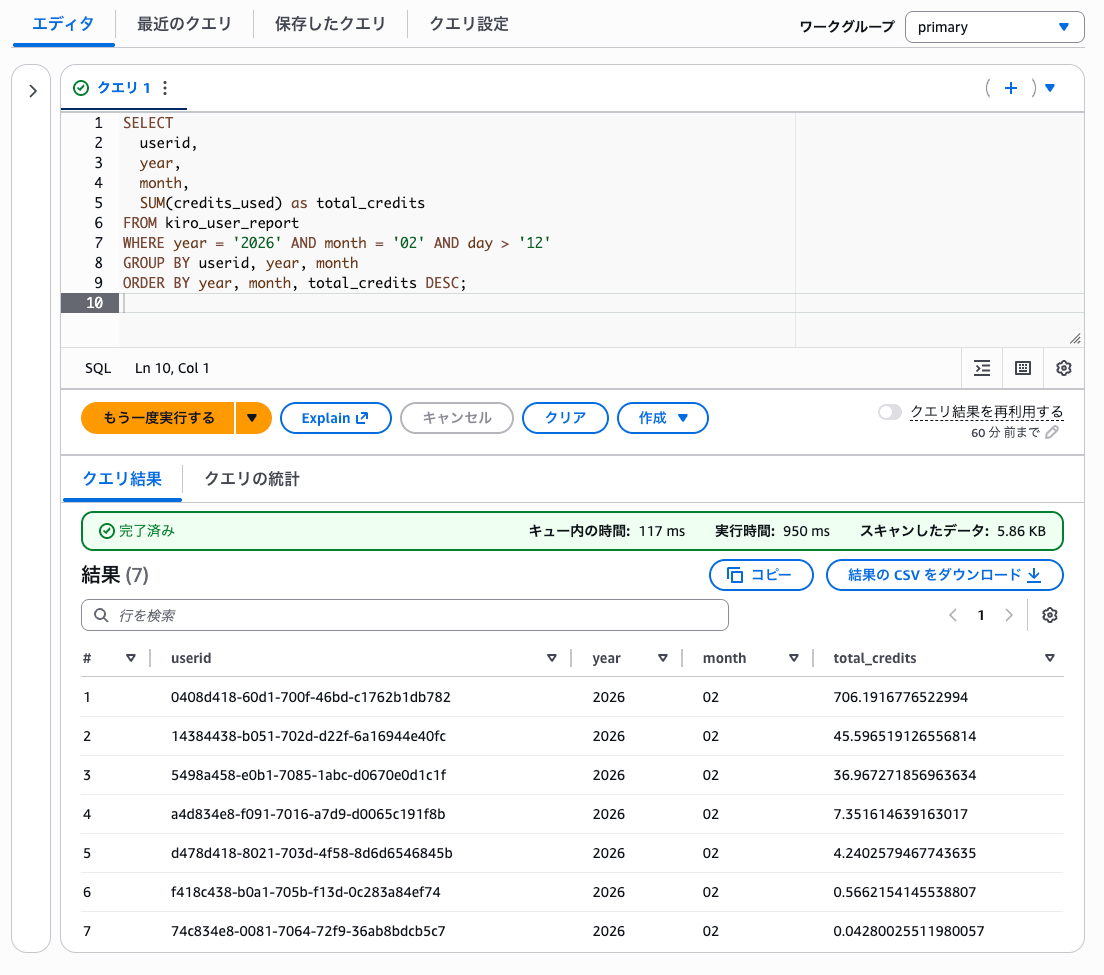Open the three-dot menu on クエリ 1 tab

click(x=166, y=88)
